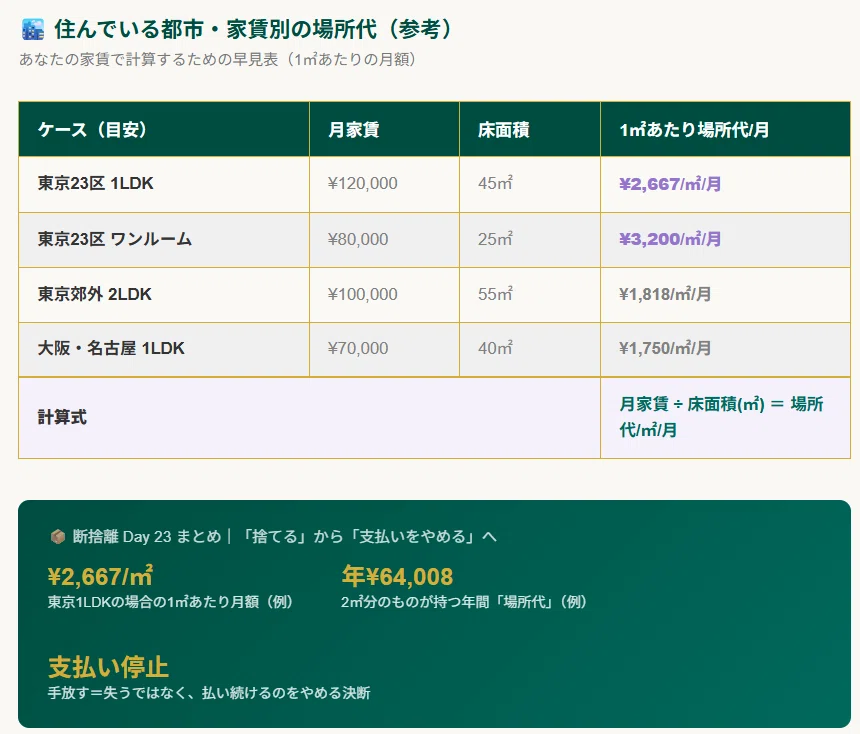This screenshot has width=860, height=734.
Task: Select the rent value ¥70,000
Action: [x=358, y=348]
